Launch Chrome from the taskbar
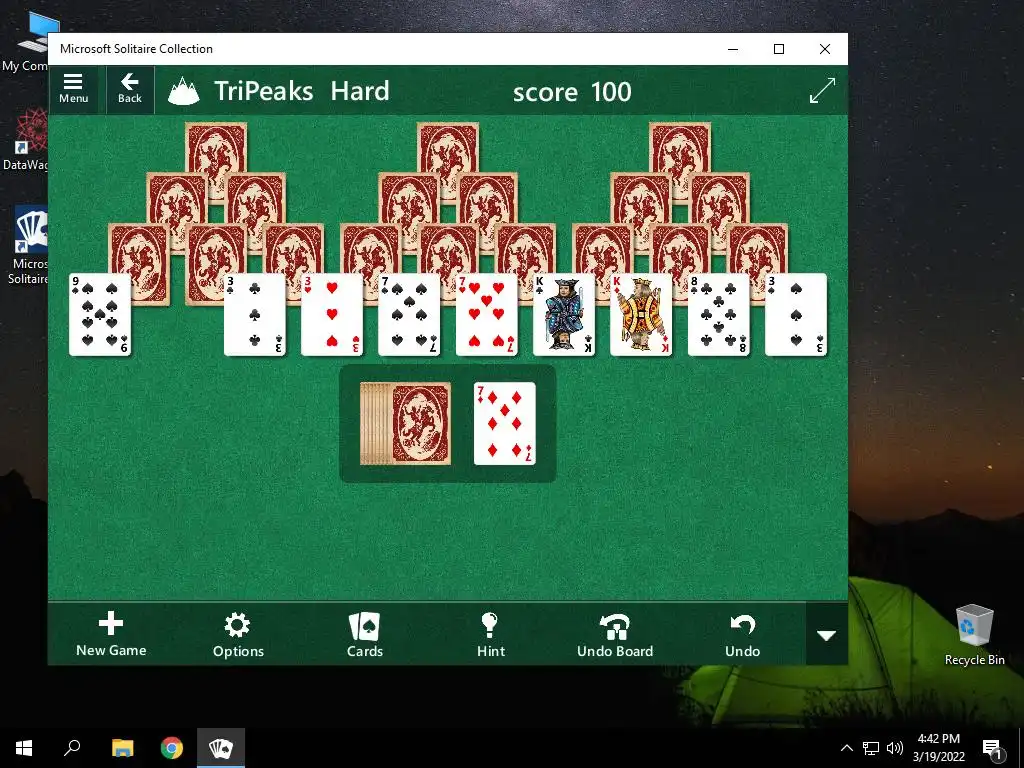1024x768 pixels. [172, 748]
